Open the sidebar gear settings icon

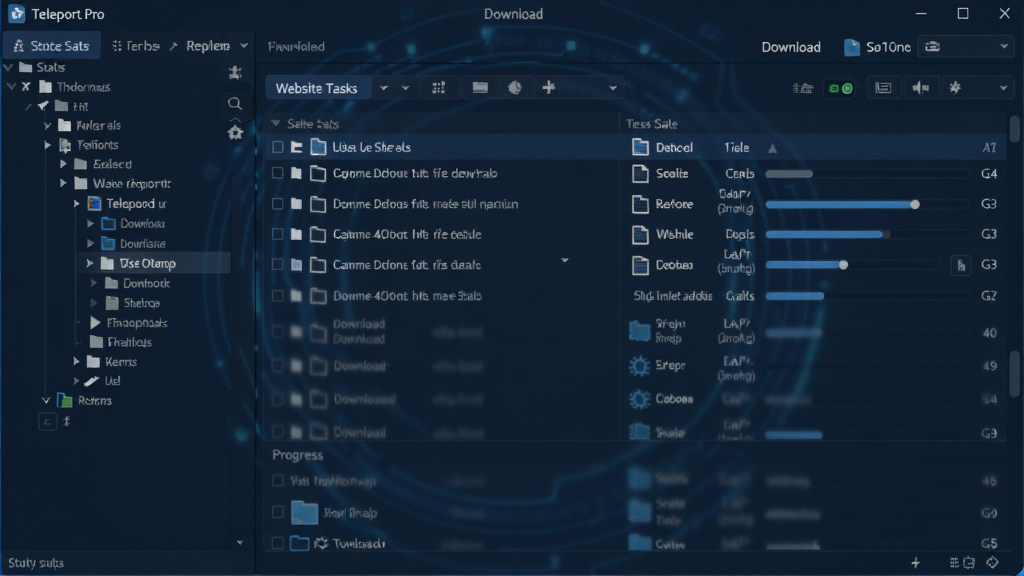click(235, 132)
